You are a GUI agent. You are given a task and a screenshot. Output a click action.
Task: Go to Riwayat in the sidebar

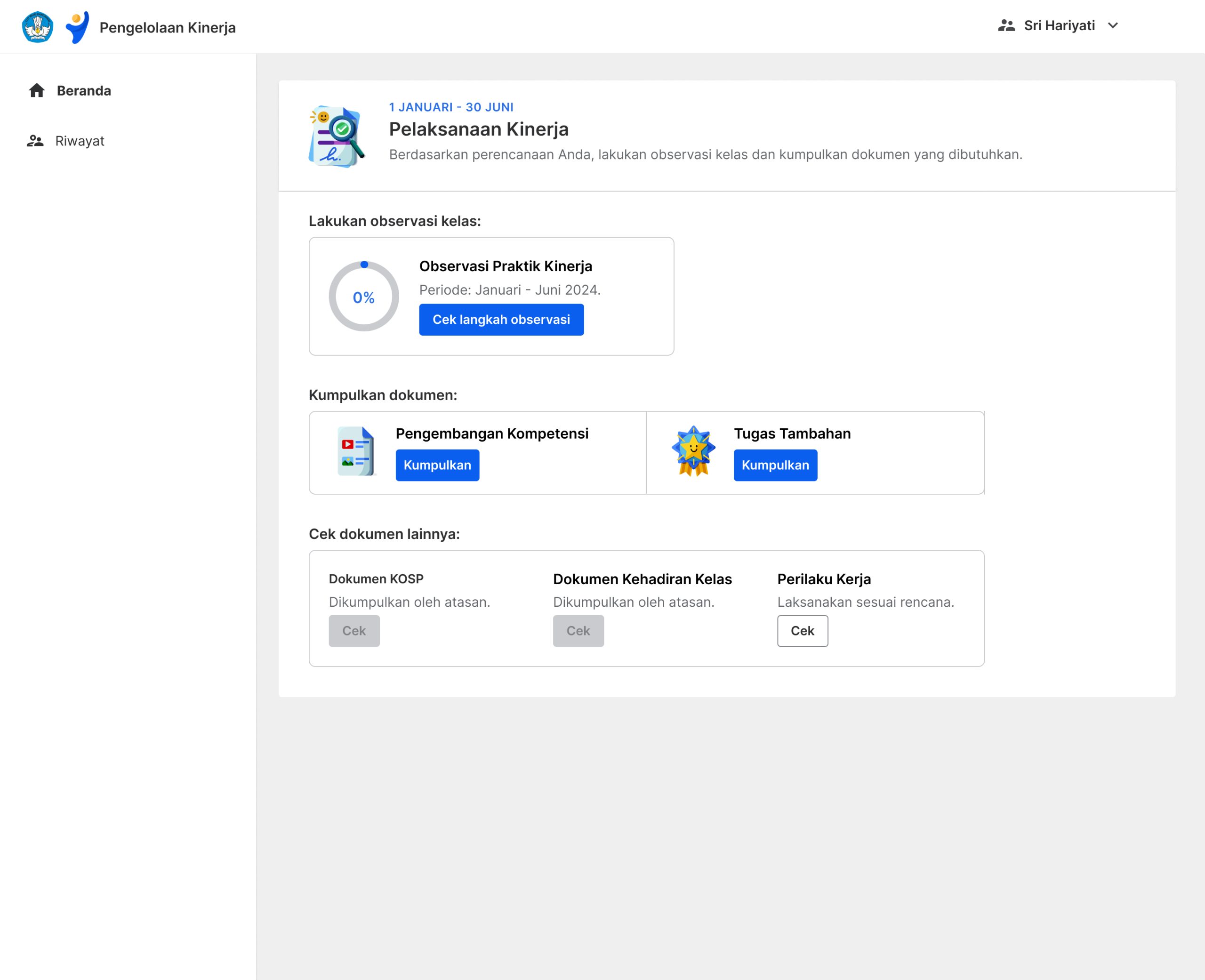pos(80,141)
